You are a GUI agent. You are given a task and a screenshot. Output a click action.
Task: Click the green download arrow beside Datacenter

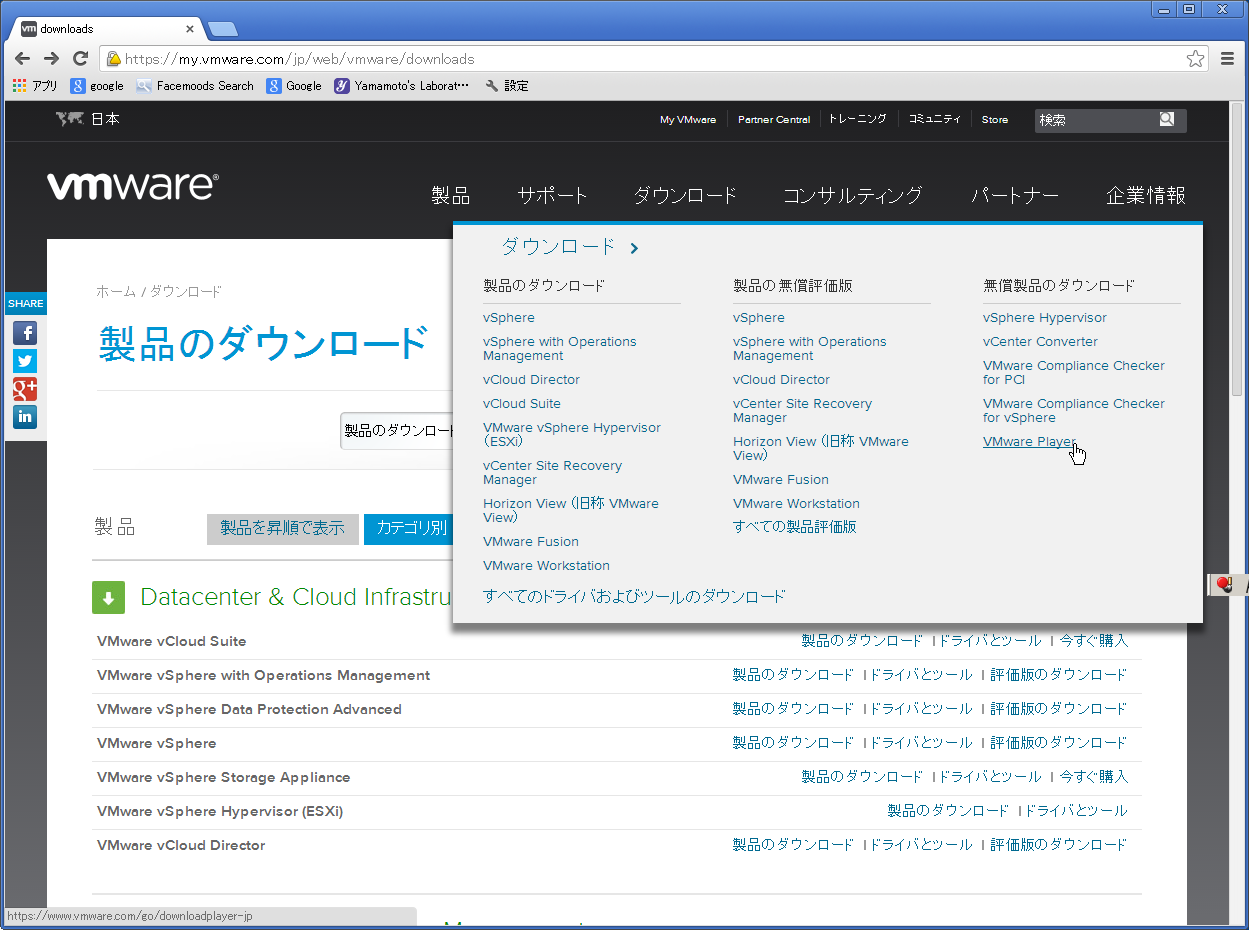(x=108, y=597)
